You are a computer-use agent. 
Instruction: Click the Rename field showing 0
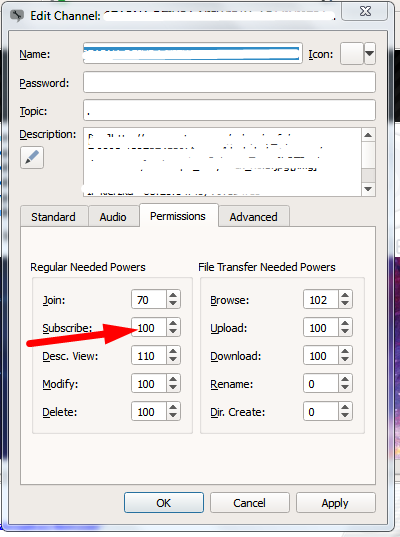pyautogui.click(x=321, y=384)
